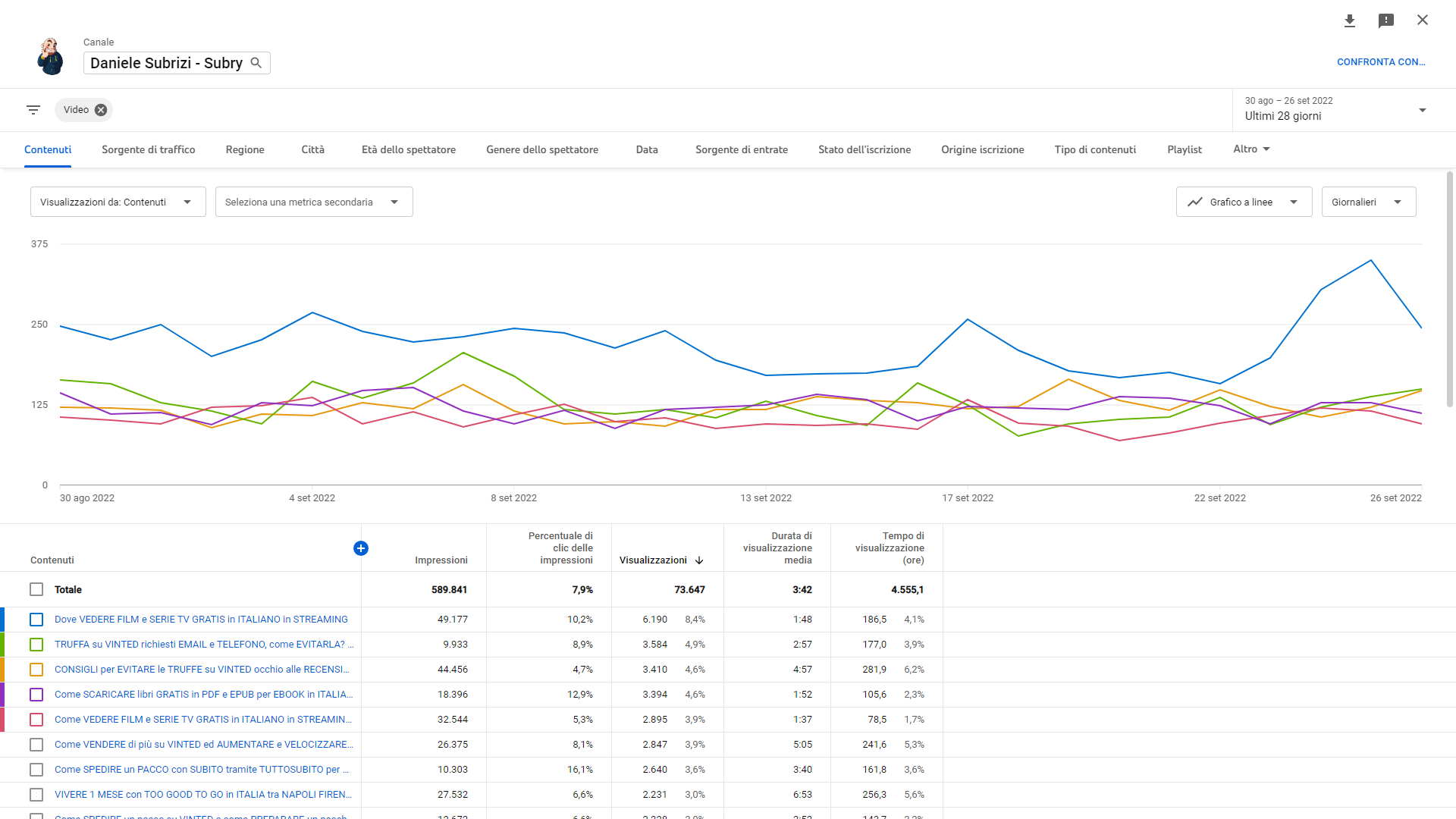Screen dimensions: 1456x819
Task: Open the send feedback icon
Action: click(x=1386, y=20)
